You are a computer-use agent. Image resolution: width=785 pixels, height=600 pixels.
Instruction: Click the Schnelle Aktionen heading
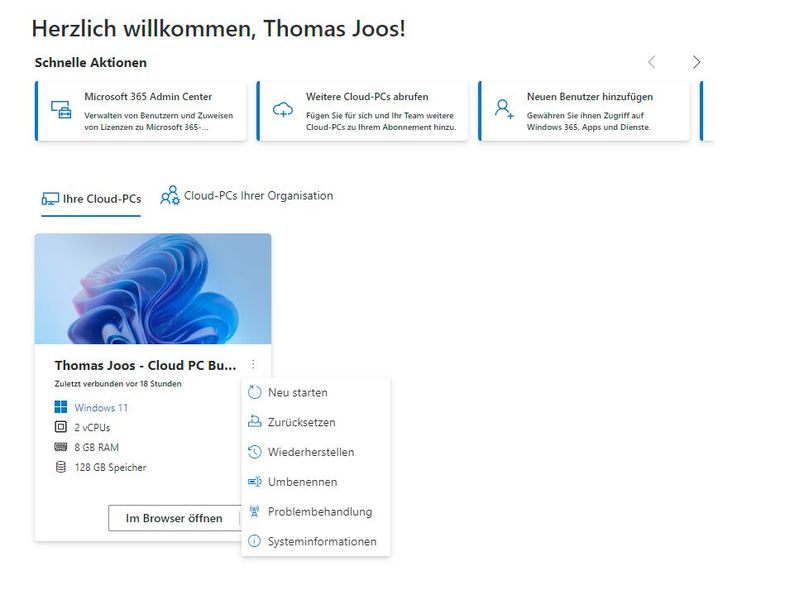(91, 63)
